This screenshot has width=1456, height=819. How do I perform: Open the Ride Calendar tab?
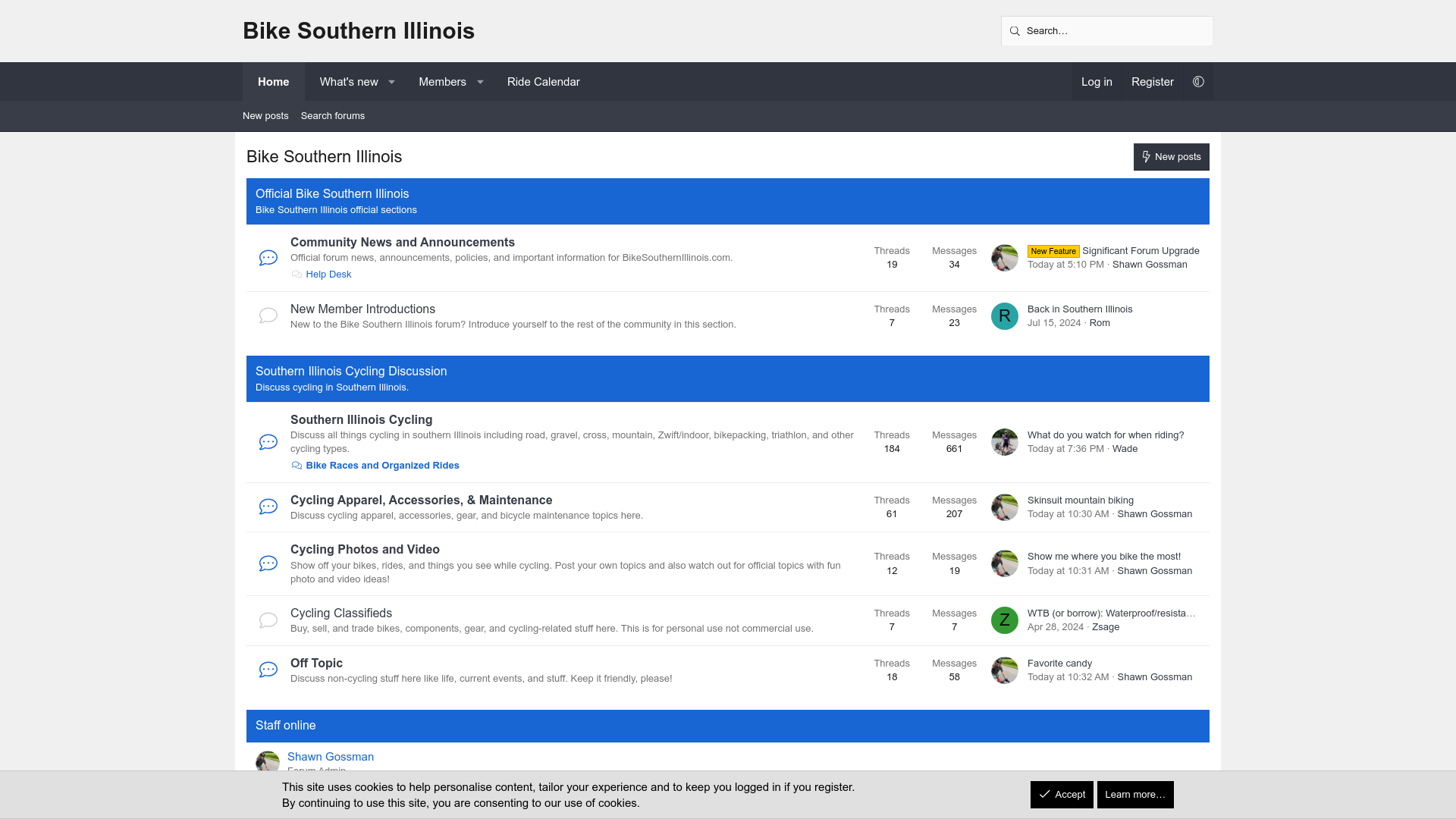point(543,82)
